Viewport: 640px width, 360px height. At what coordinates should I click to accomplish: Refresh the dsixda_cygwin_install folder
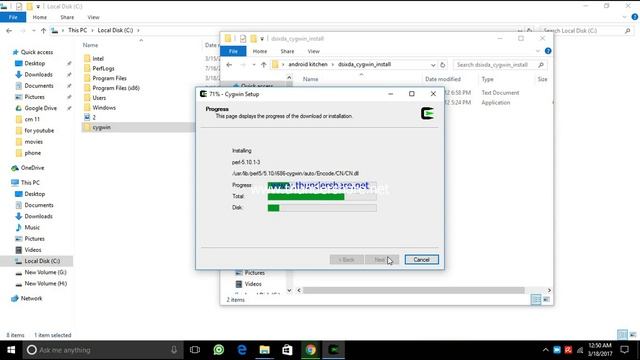442,64
